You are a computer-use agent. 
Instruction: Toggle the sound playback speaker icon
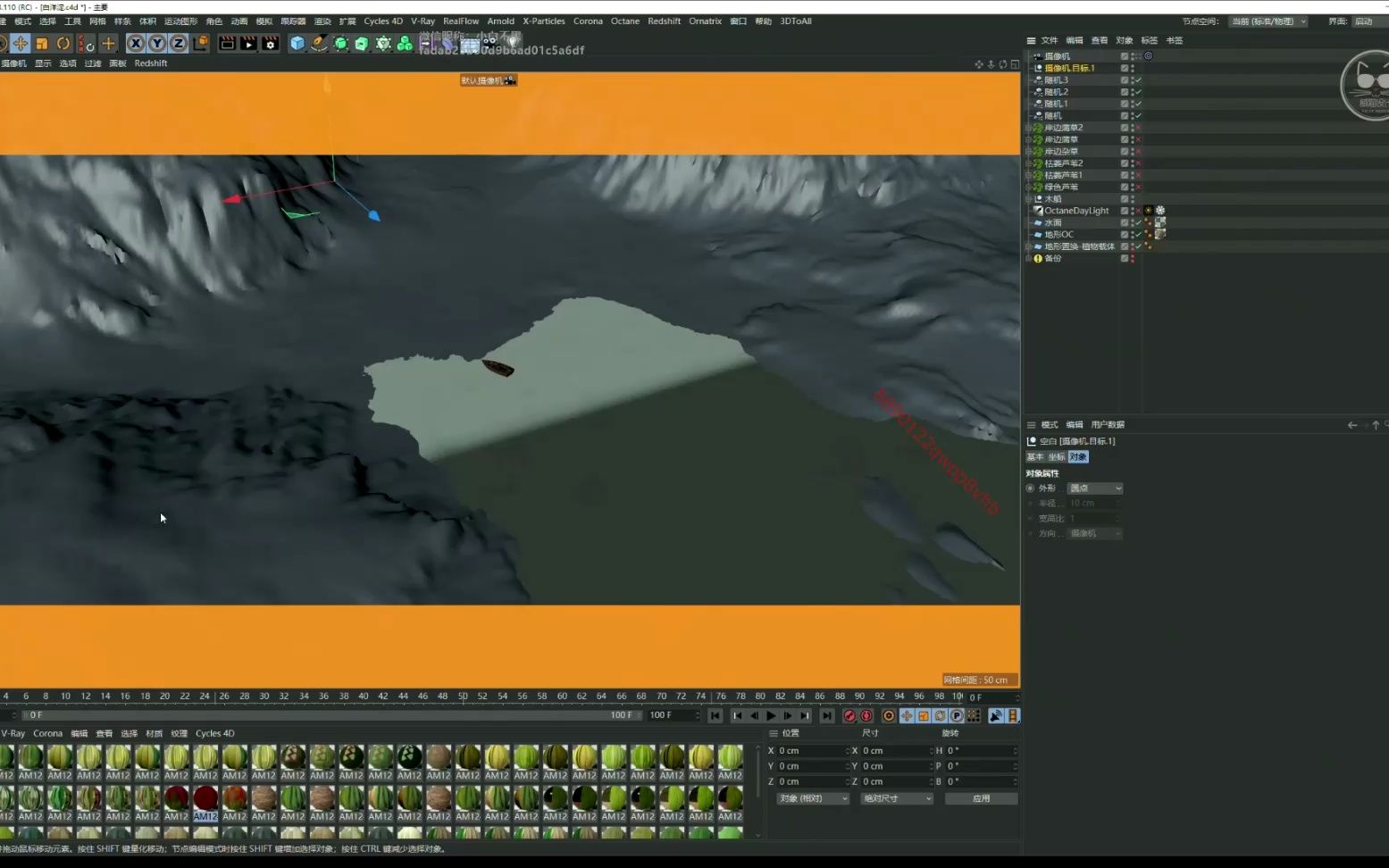(x=996, y=716)
